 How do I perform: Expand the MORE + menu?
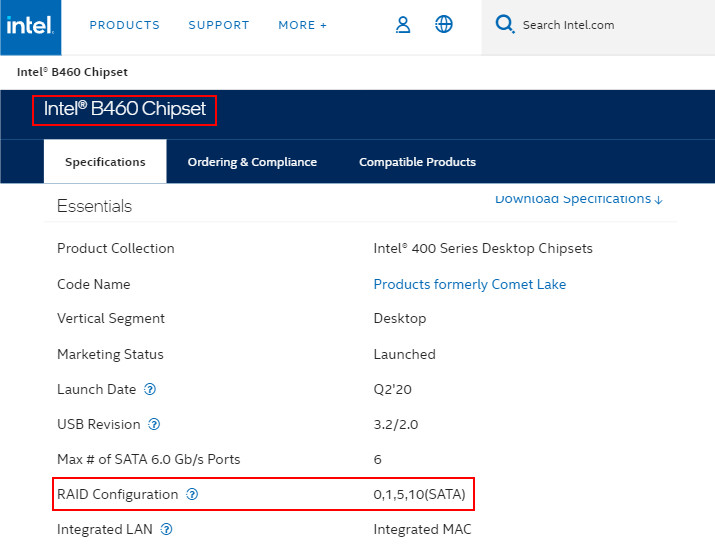(x=303, y=25)
